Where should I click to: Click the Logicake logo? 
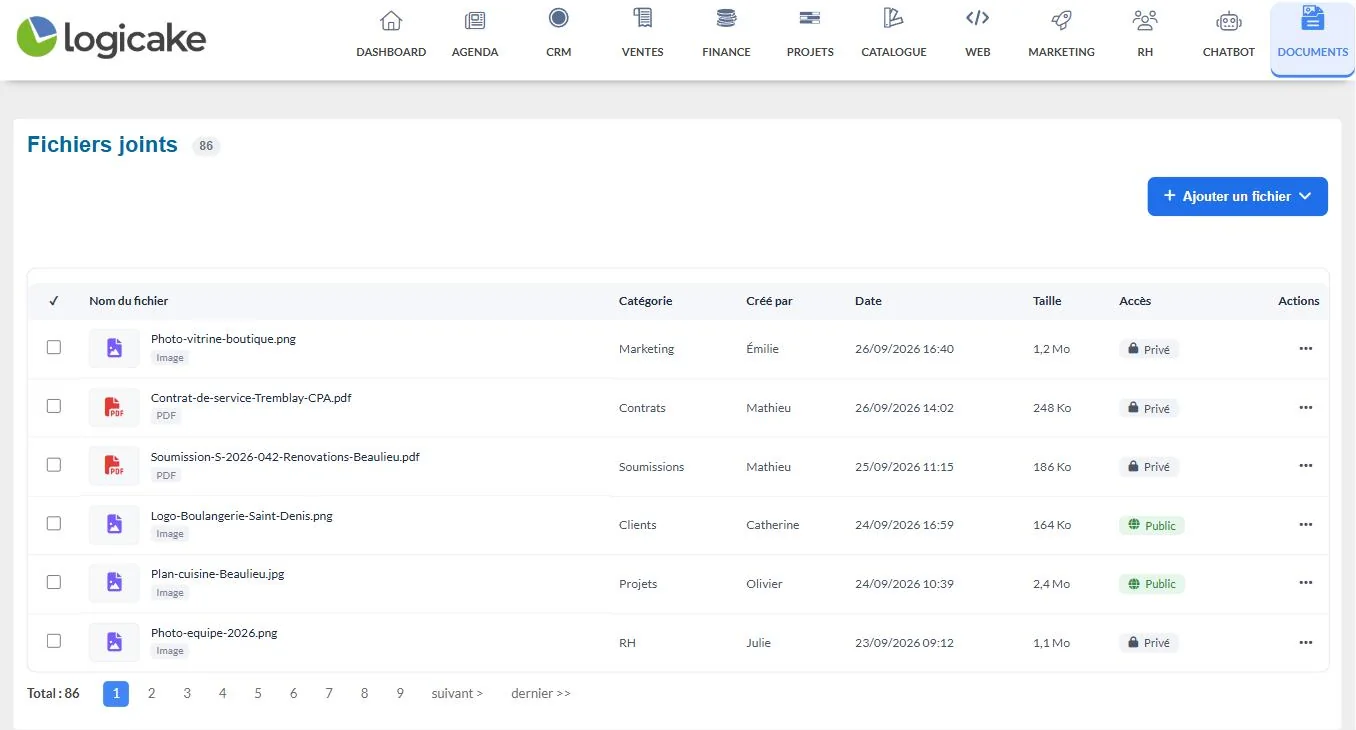(x=111, y=37)
